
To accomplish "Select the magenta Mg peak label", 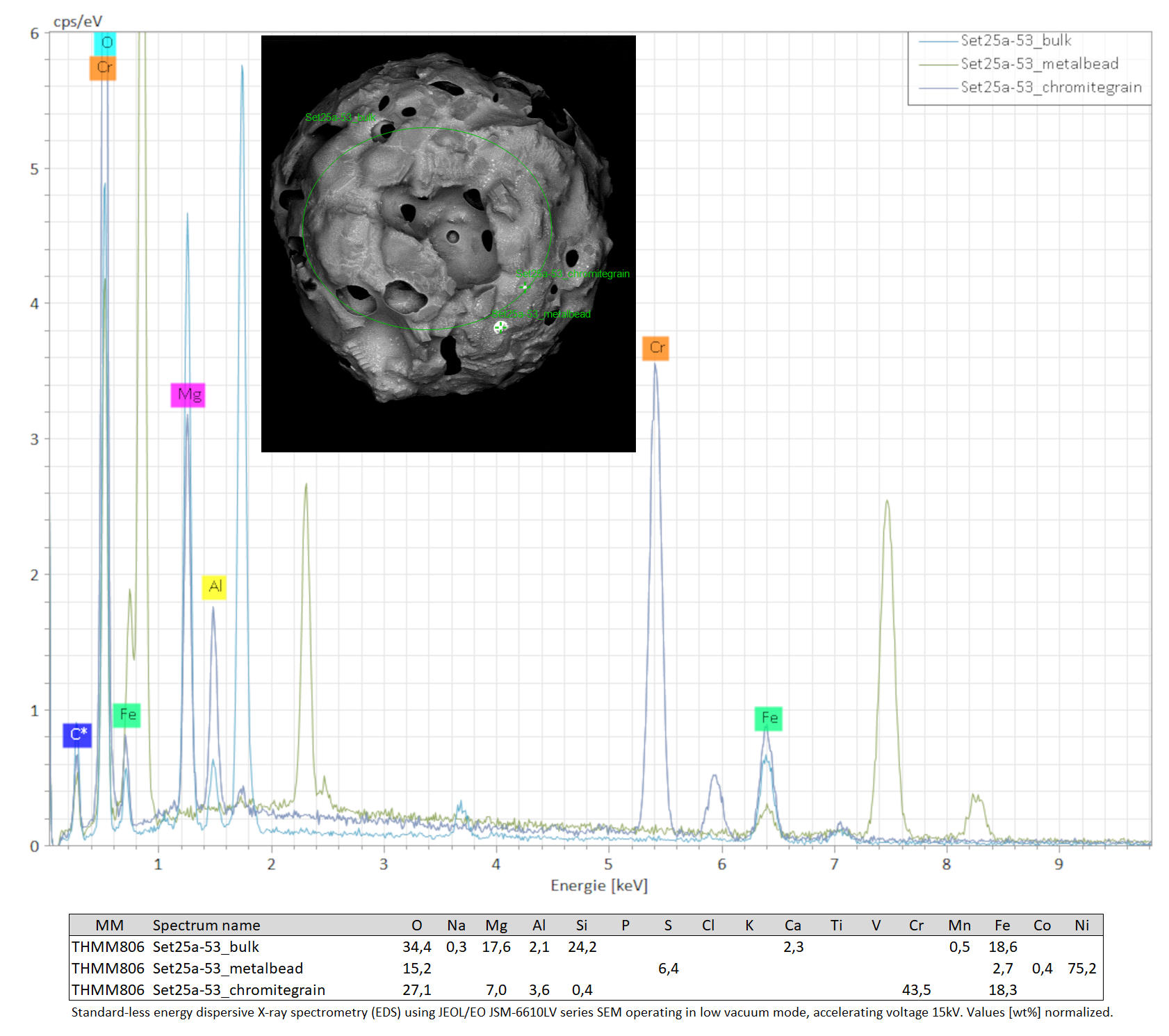I will point(188,395).
